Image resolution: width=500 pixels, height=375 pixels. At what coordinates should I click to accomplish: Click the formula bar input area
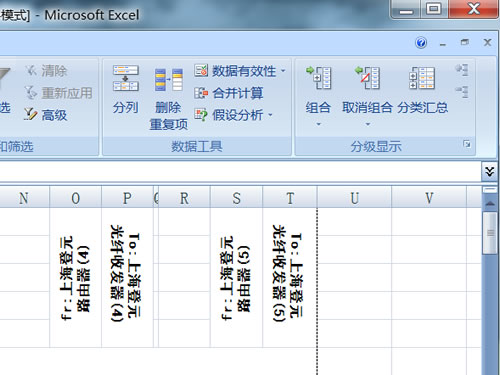pos(240,172)
